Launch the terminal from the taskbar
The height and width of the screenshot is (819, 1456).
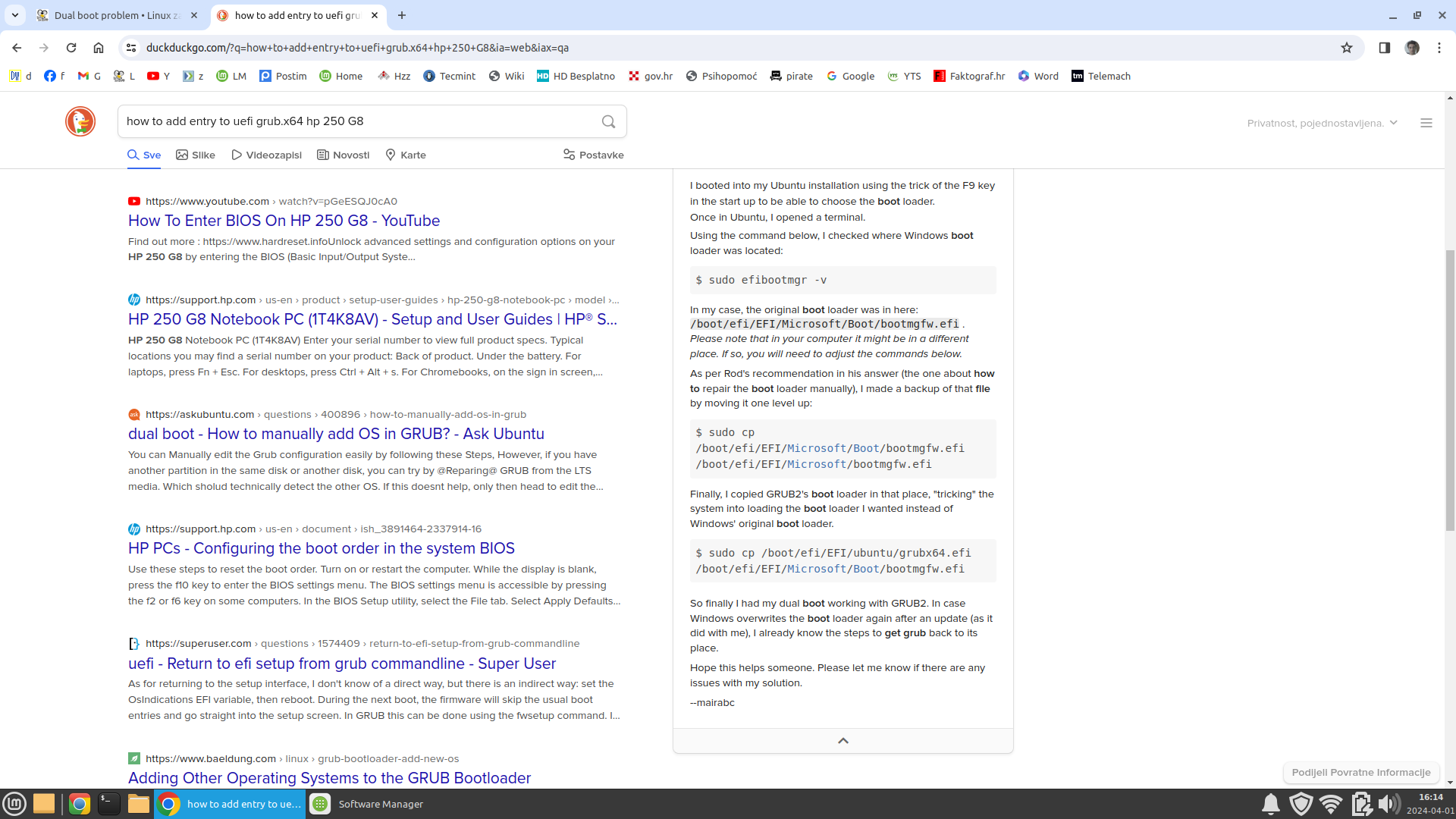tap(109, 804)
